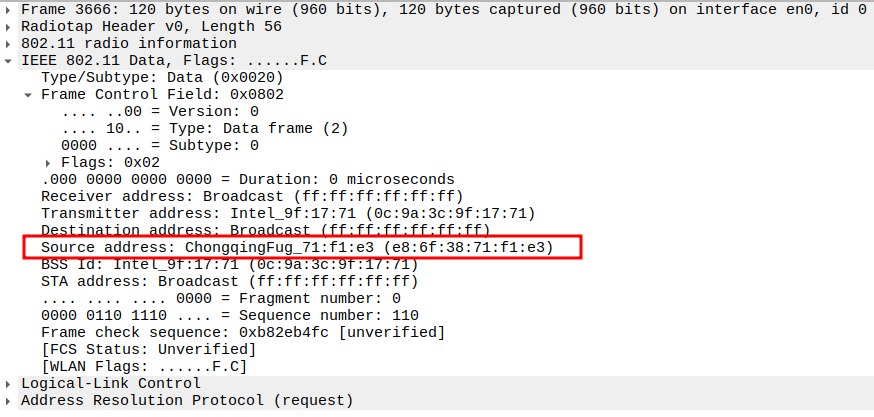This screenshot has width=874, height=417.
Task: Expand the Frame 3666 details
Action: [9, 9]
